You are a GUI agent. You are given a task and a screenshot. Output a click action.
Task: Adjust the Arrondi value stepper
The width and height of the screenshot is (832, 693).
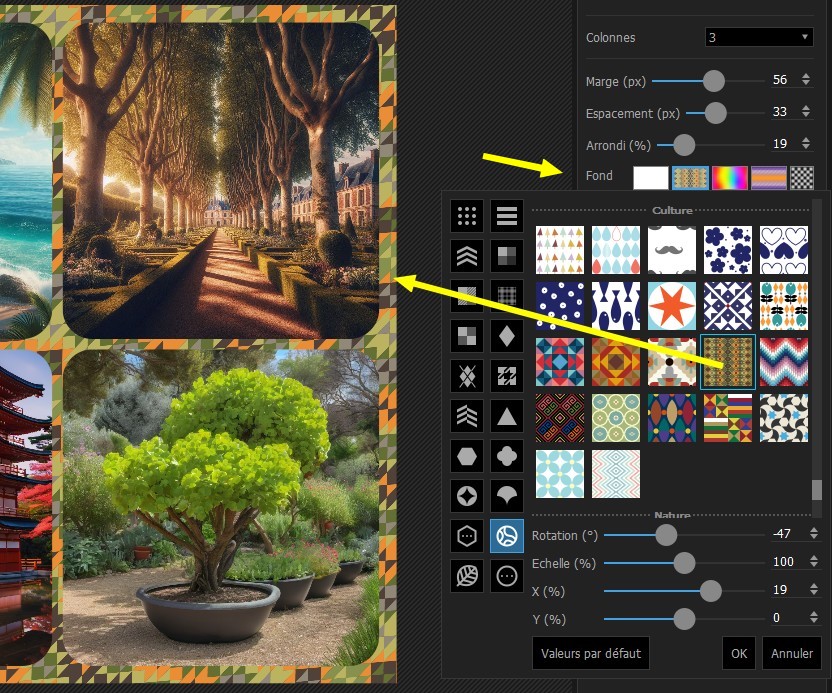pos(806,143)
